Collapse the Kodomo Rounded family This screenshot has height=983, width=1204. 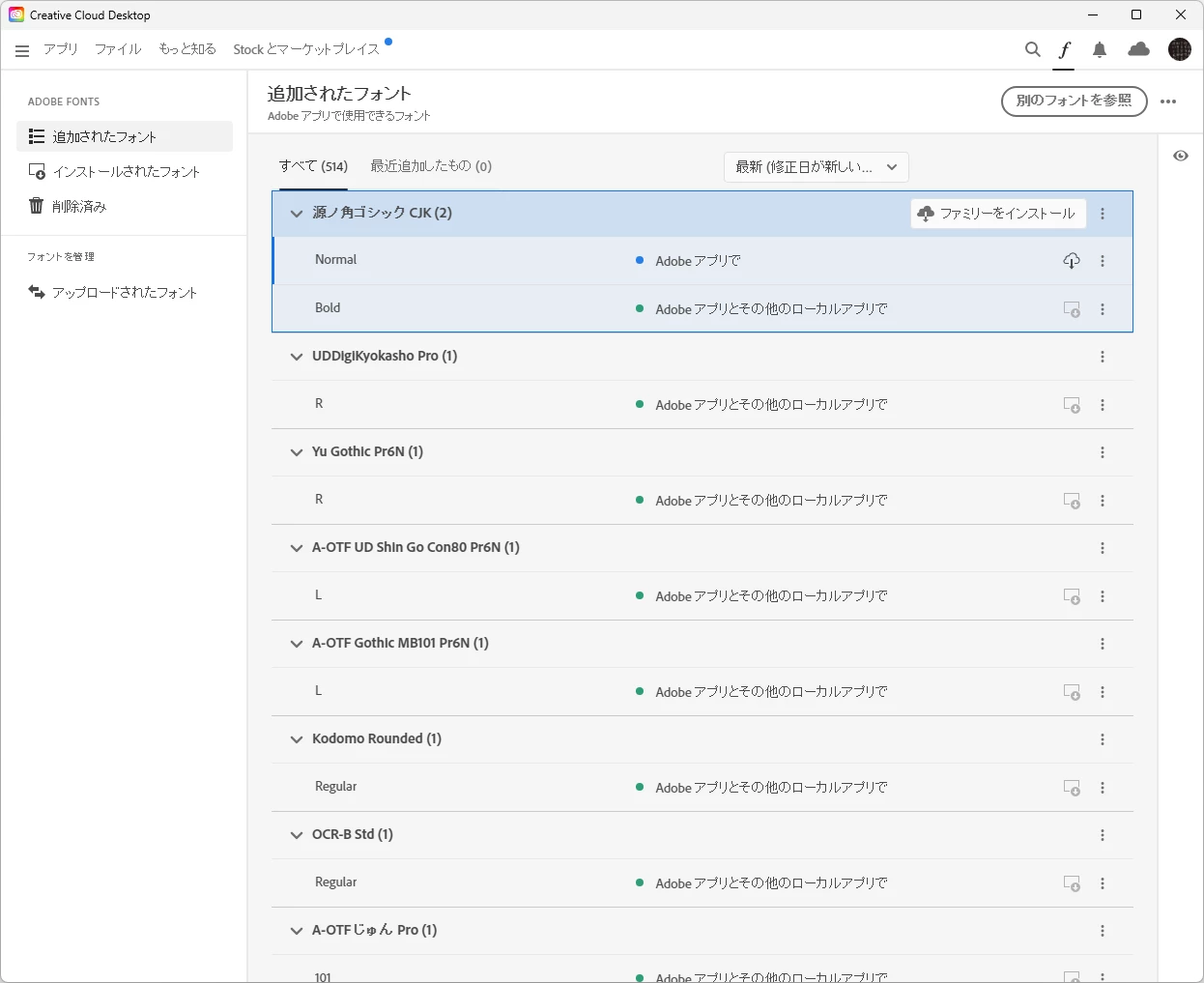click(x=297, y=739)
